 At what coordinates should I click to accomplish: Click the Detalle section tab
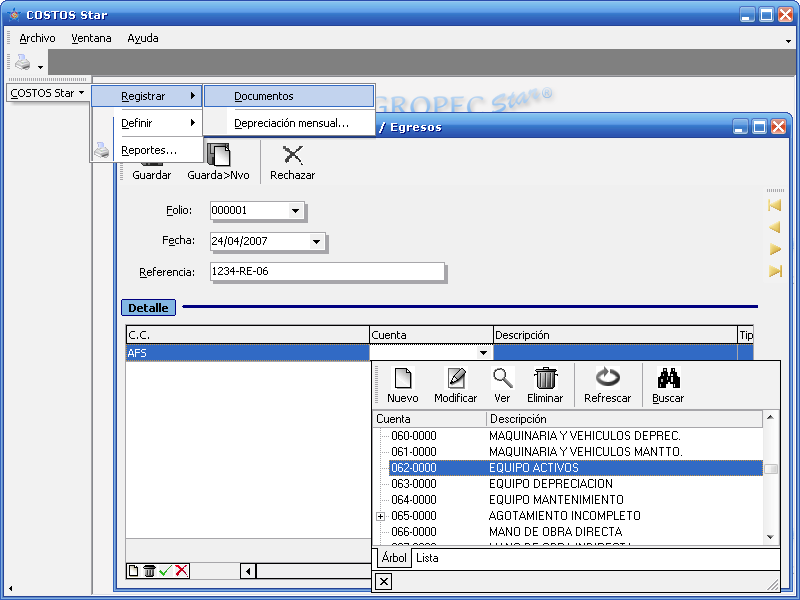pos(148,308)
